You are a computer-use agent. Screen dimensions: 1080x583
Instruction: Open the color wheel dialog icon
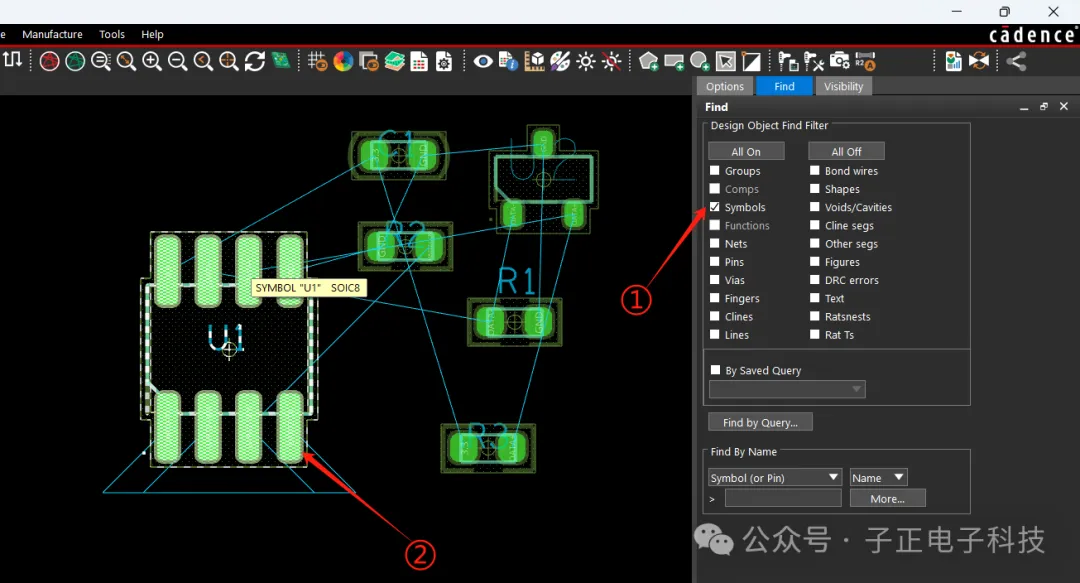pyautogui.click(x=343, y=61)
